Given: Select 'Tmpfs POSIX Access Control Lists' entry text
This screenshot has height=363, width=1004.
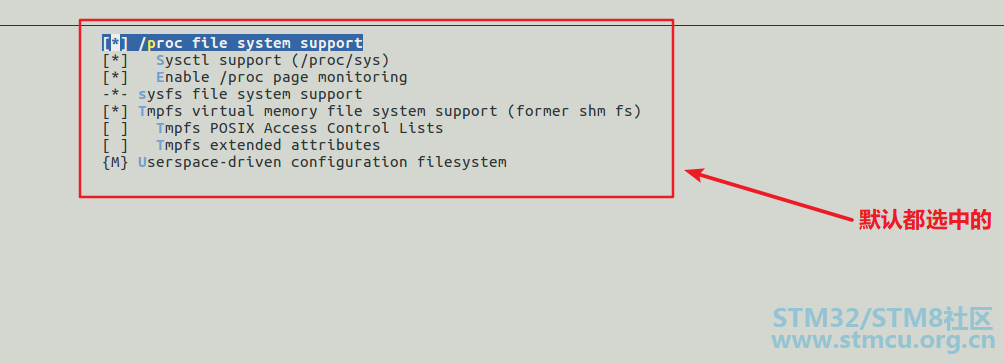Looking at the screenshot, I should (300, 128).
